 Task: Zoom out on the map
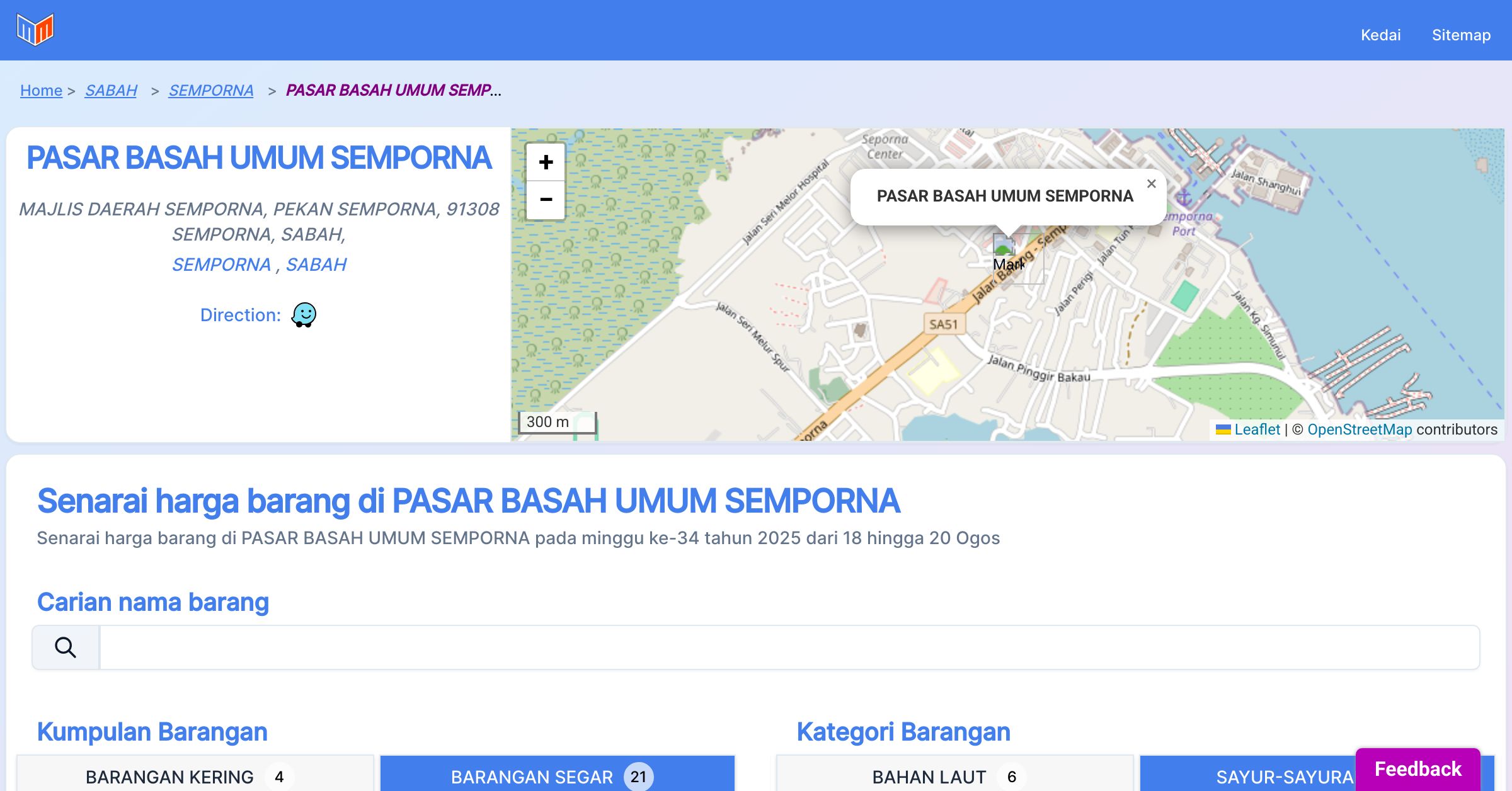coord(546,200)
